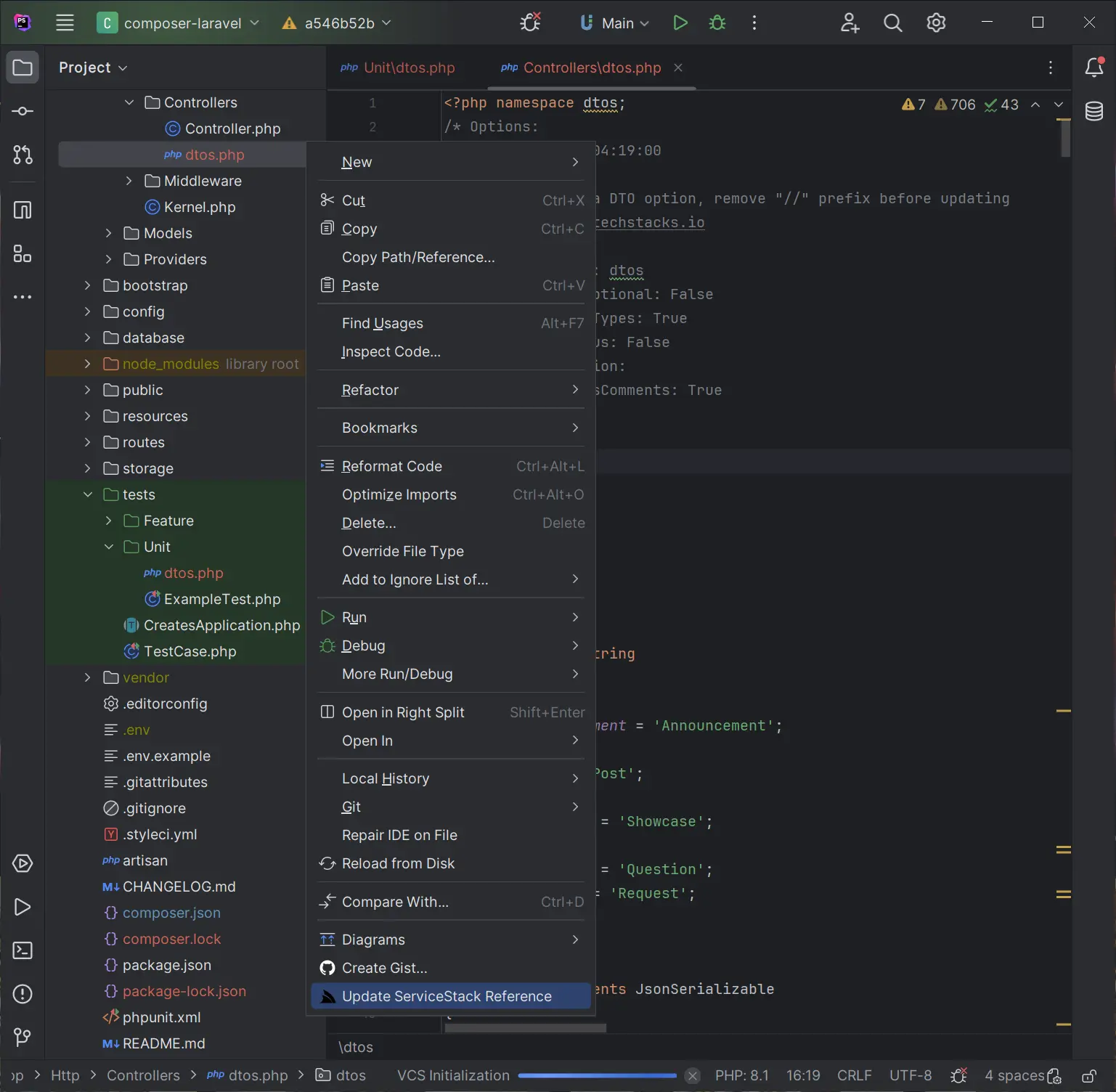Open the main hamburger menu
The image size is (1116, 1092).
click(x=65, y=23)
